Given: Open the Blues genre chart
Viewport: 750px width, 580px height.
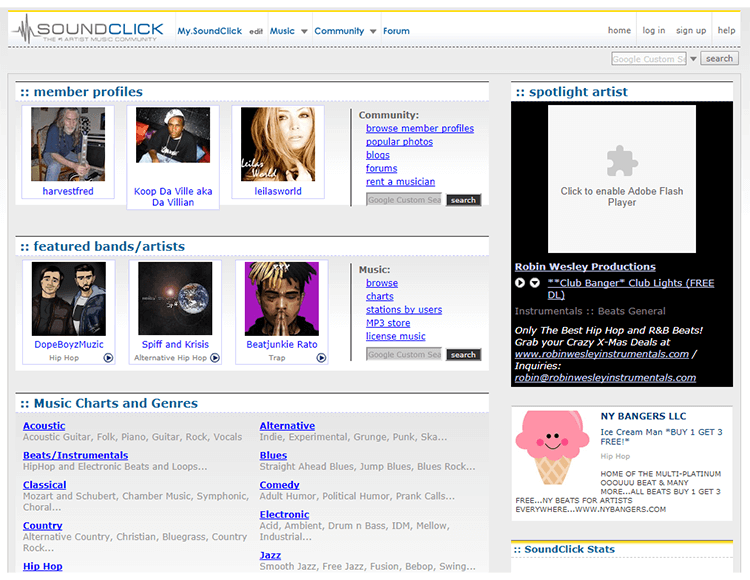Looking at the screenshot, I should 273,455.
